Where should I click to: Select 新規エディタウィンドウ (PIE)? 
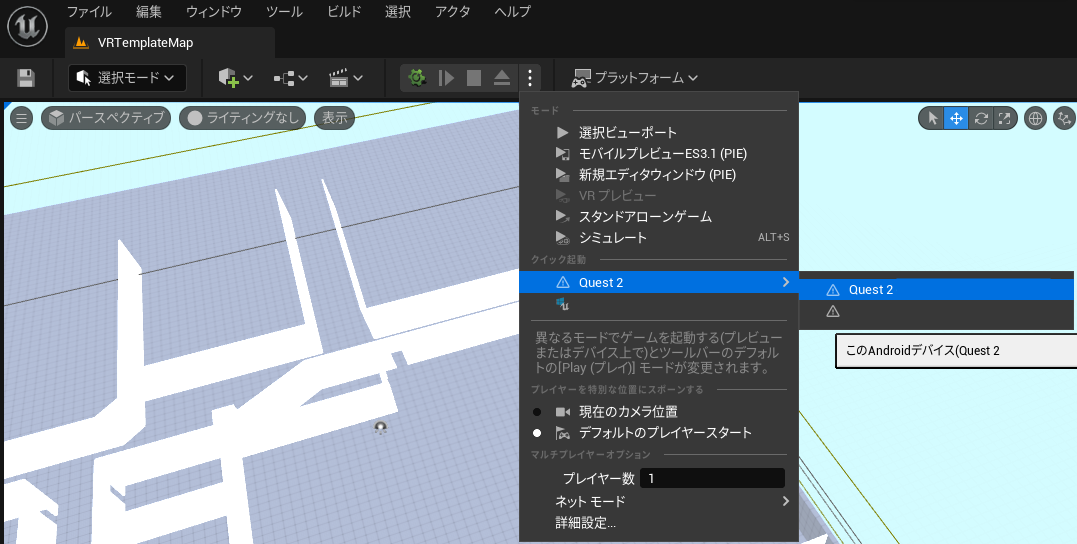click(x=659, y=174)
